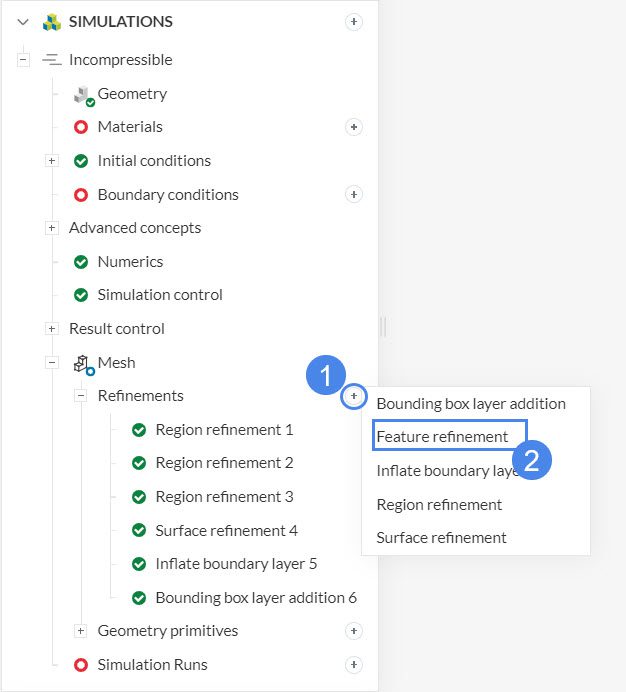Click the Geometry cube icon
This screenshot has height=692, width=626.
point(83,94)
